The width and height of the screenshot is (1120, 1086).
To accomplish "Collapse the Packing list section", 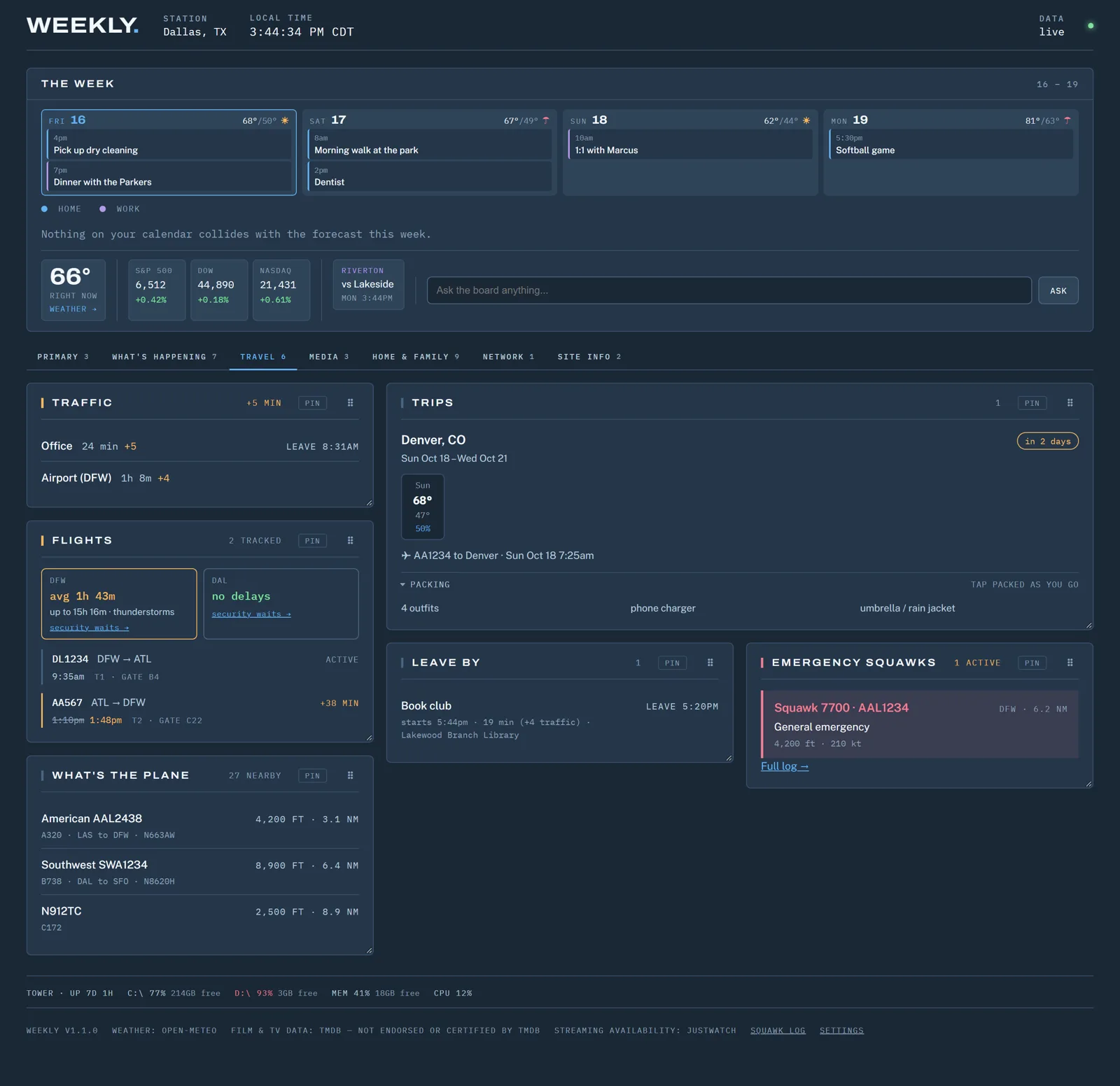I will point(426,584).
